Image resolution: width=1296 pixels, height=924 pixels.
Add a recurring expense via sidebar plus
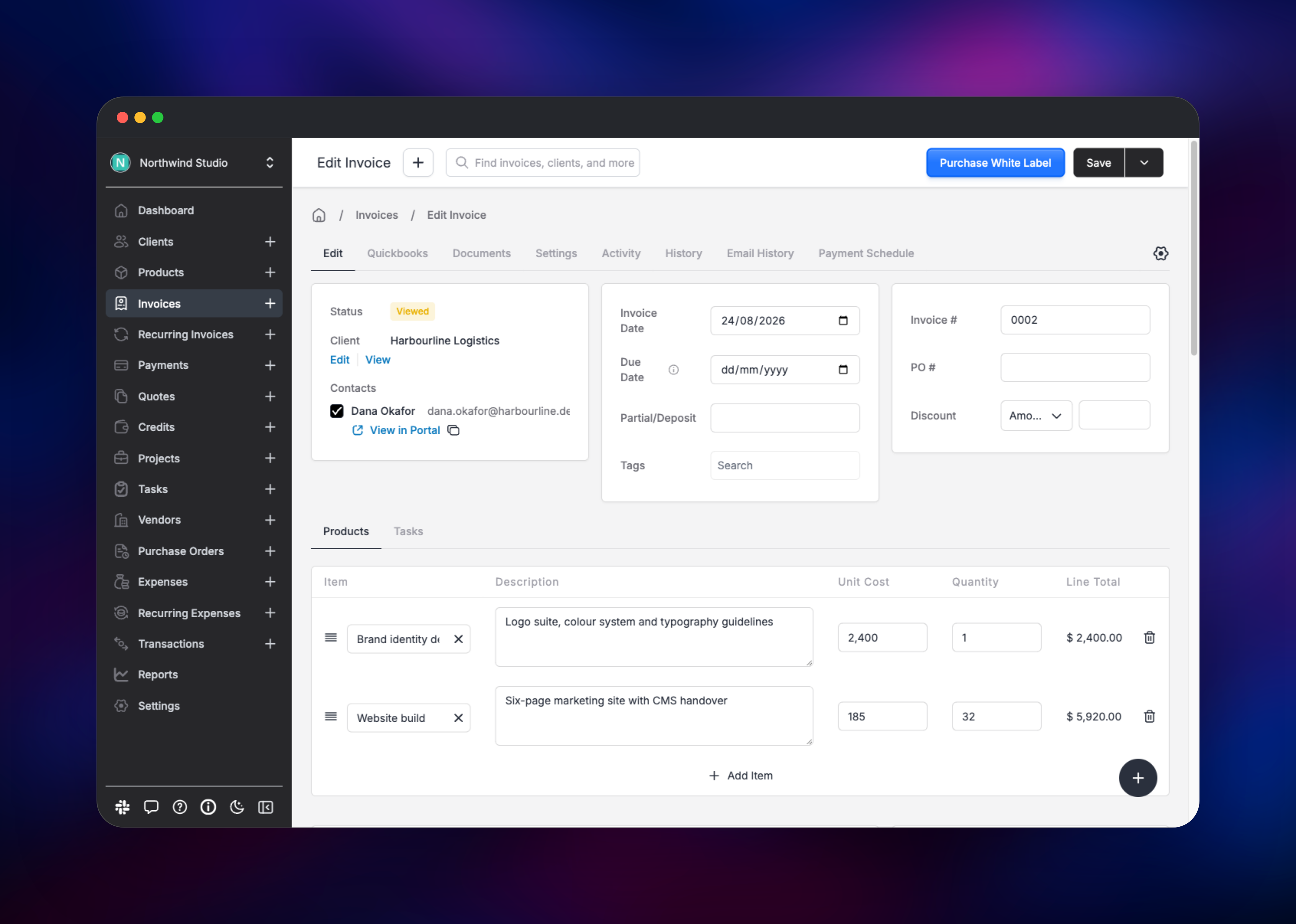coord(270,613)
